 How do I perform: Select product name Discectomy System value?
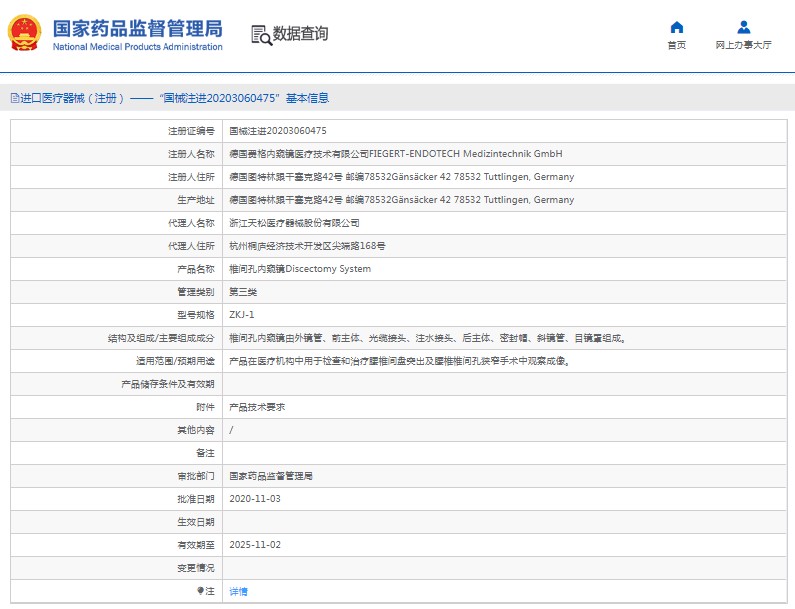(x=300, y=269)
